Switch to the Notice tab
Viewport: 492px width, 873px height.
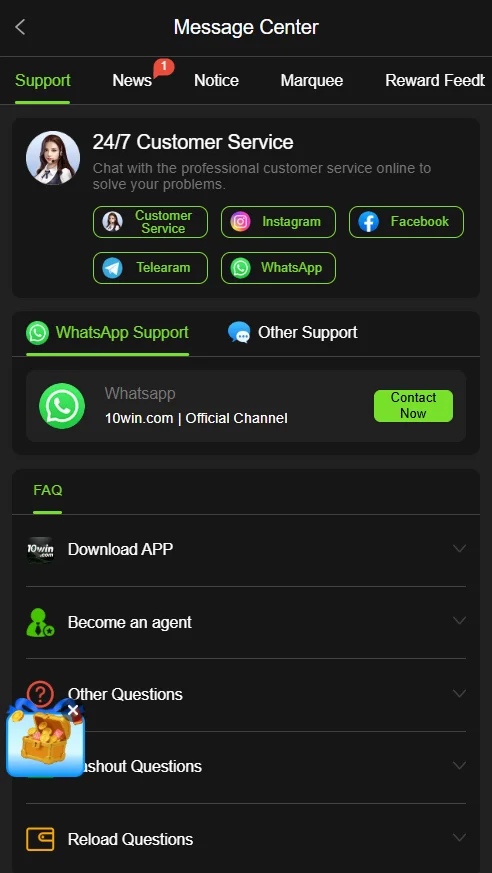point(217,81)
